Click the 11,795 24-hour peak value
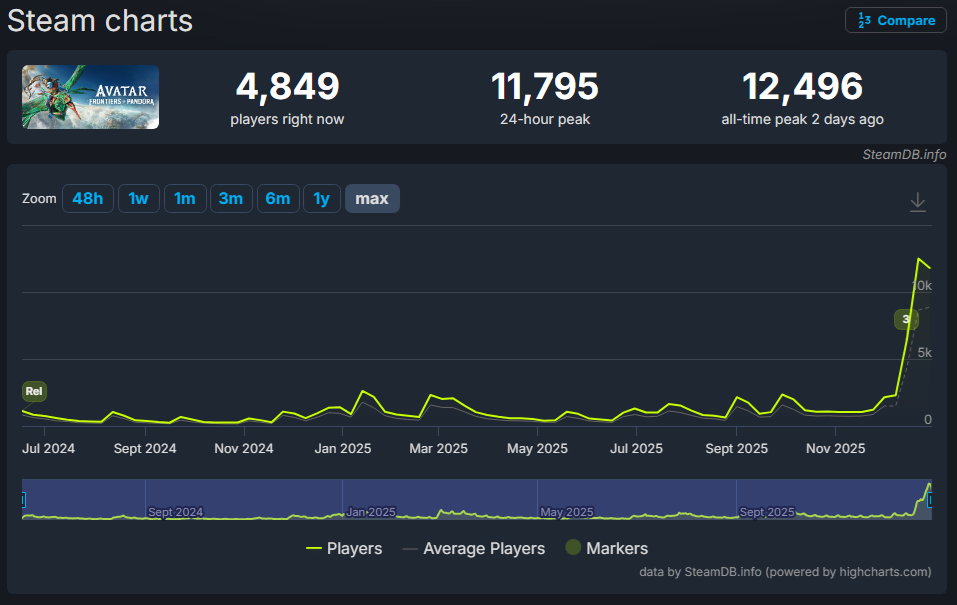957x605 pixels. tap(544, 86)
